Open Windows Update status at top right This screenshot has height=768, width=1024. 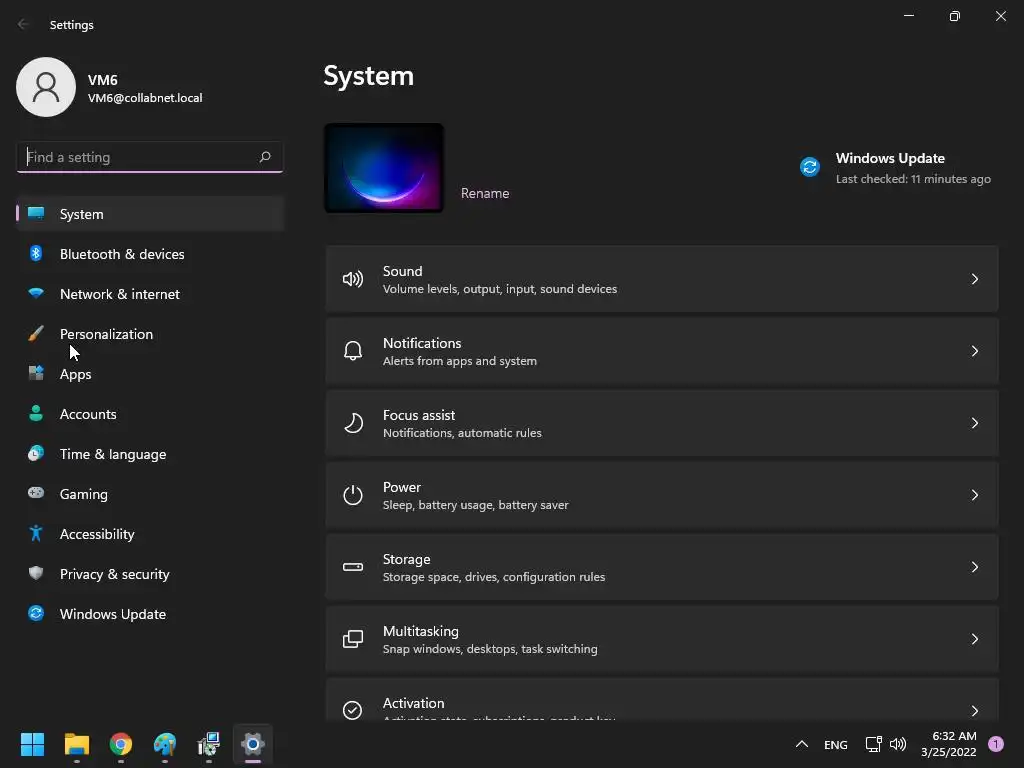[x=896, y=168]
